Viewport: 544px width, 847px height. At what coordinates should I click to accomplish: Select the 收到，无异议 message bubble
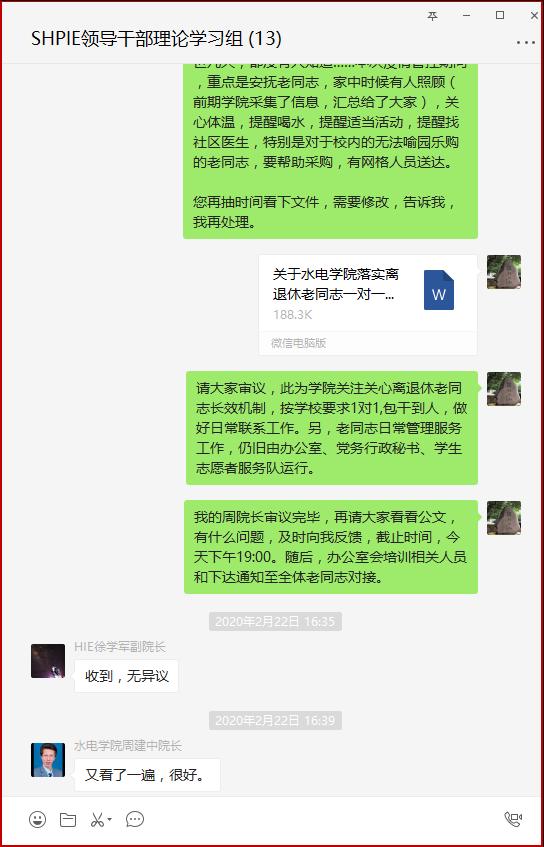click(126, 676)
